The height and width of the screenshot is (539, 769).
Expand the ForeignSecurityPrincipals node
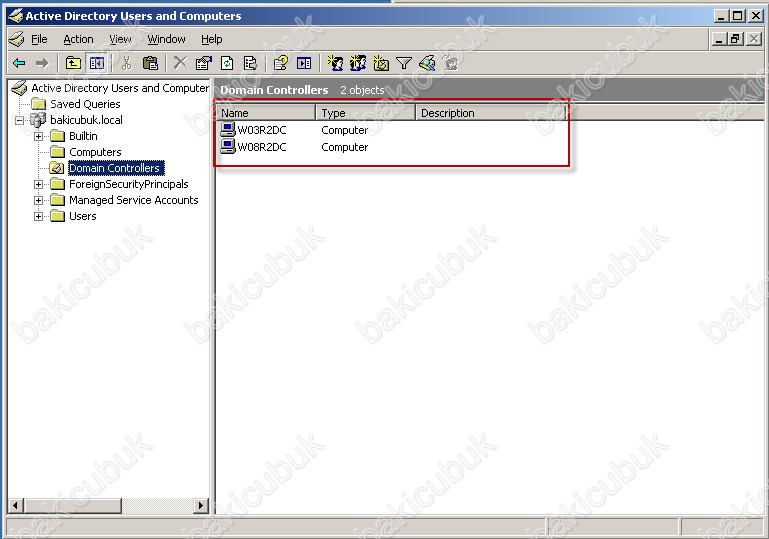[x=38, y=184]
